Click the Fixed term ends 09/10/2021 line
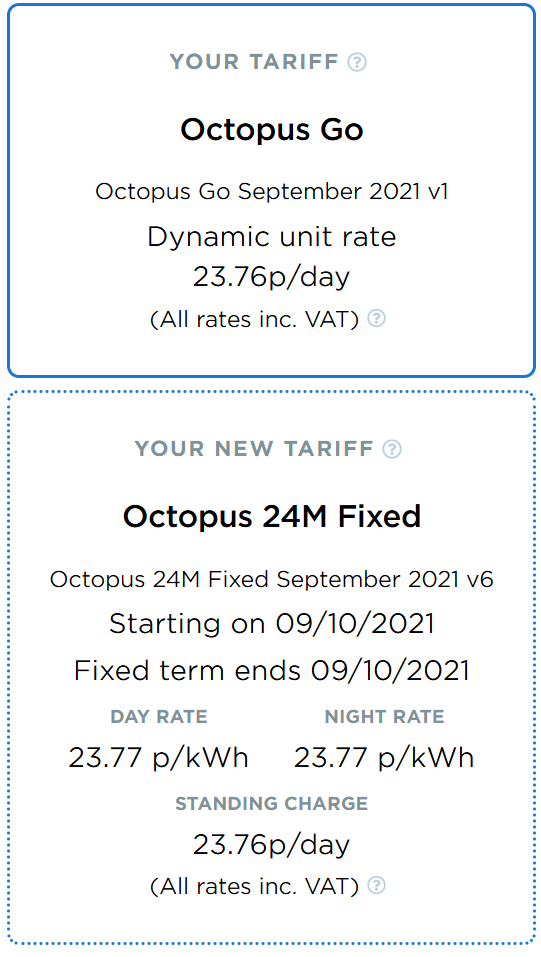Viewport: 541px width, 957px height. [272, 670]
